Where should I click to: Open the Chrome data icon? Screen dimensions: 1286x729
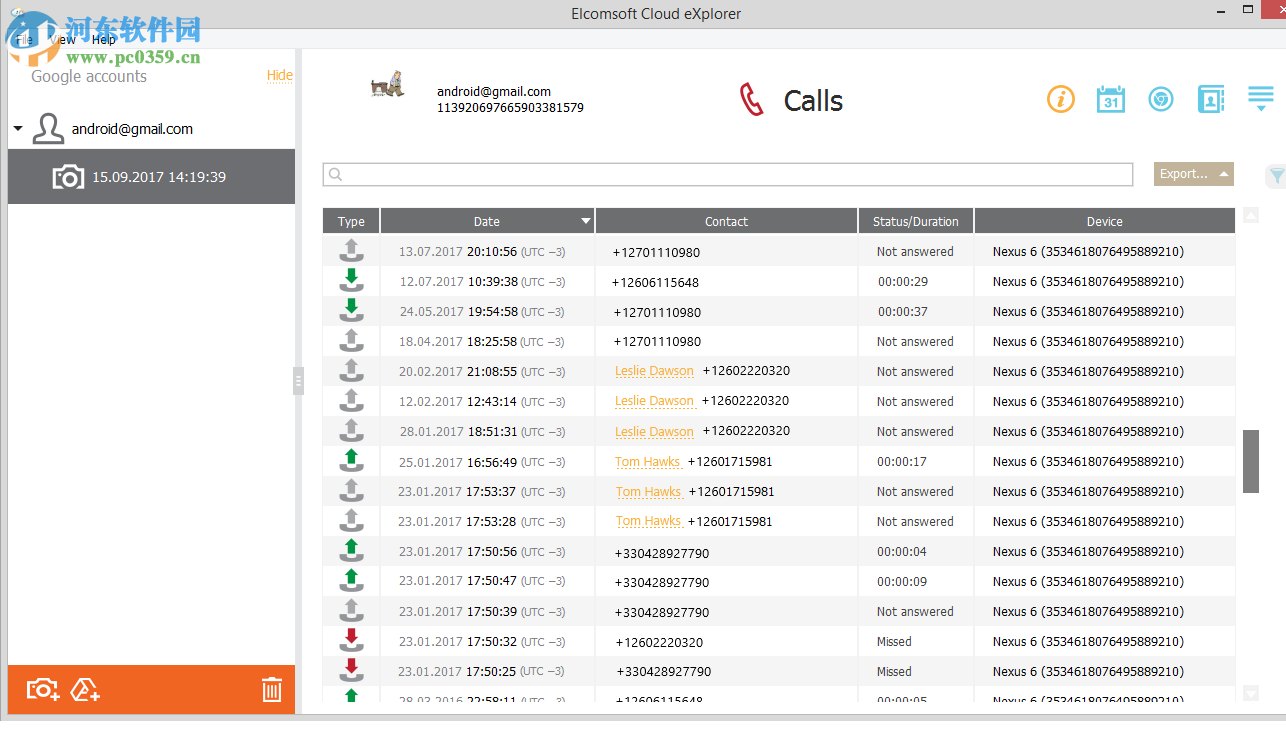1161,99
